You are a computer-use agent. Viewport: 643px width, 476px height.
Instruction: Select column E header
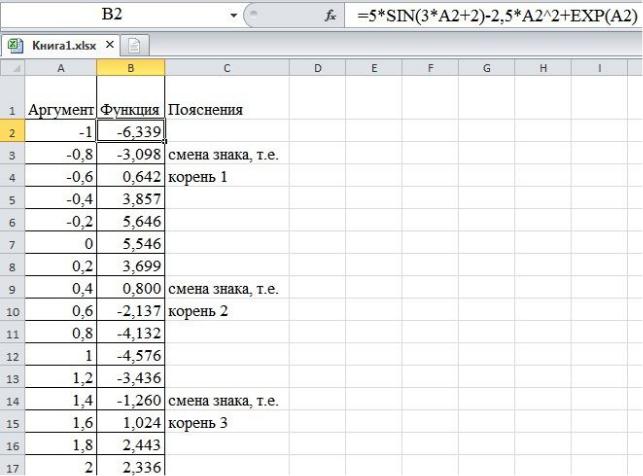pyautogui.click(x=374, y=68)
